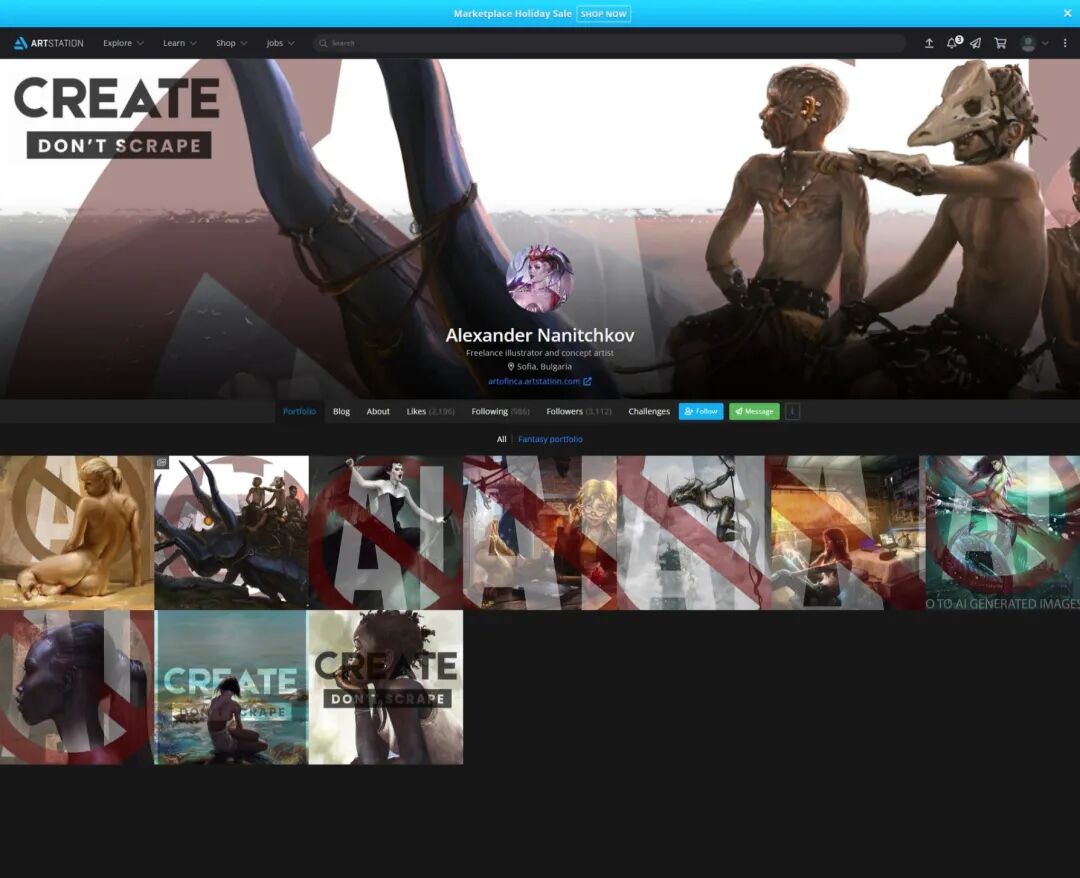Click the Follow button

click(x=700, y=411)
